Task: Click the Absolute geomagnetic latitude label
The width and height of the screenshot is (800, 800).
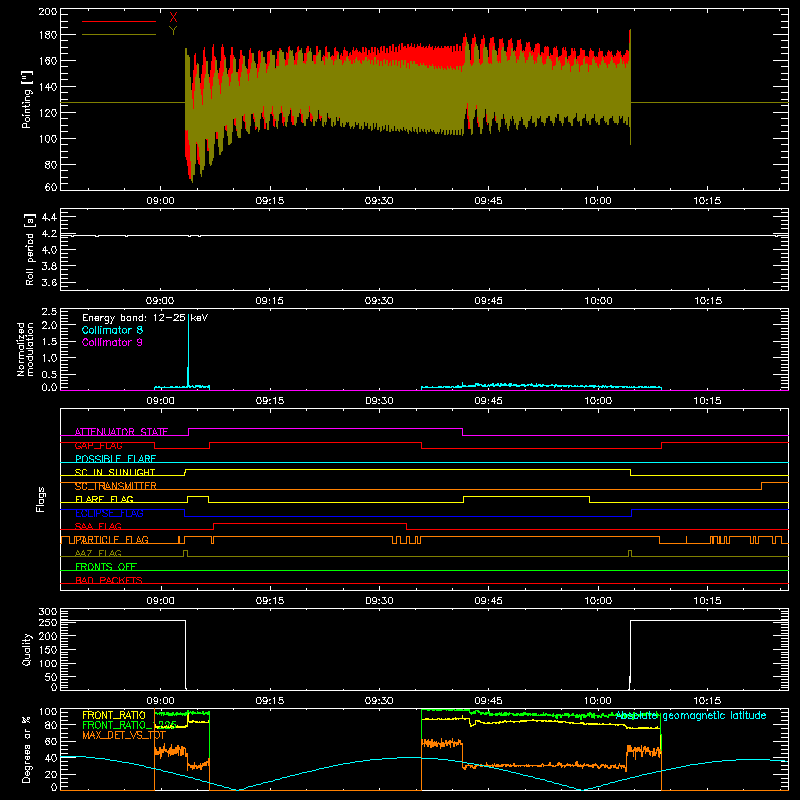Action: (691, 715)
